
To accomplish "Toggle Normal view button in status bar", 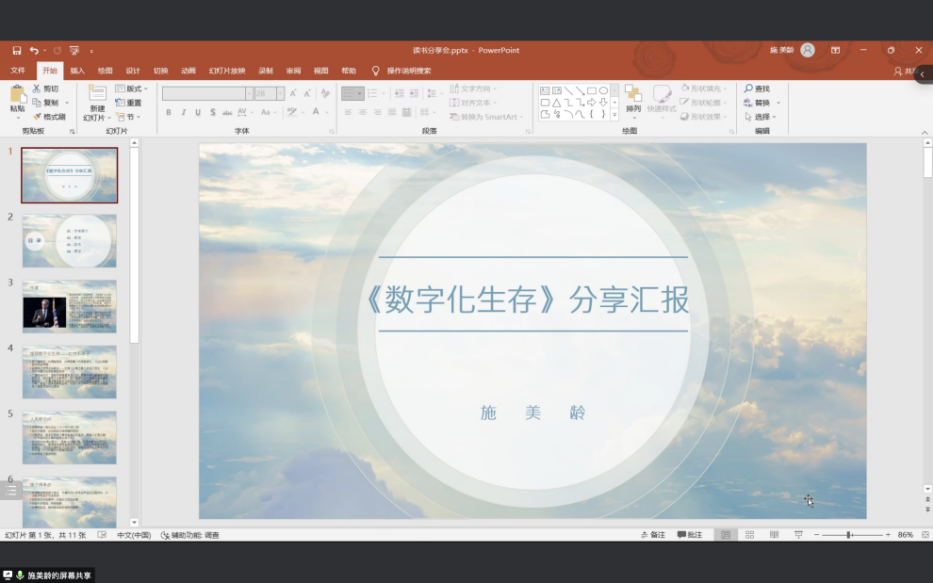I will [x=725, y=535].
